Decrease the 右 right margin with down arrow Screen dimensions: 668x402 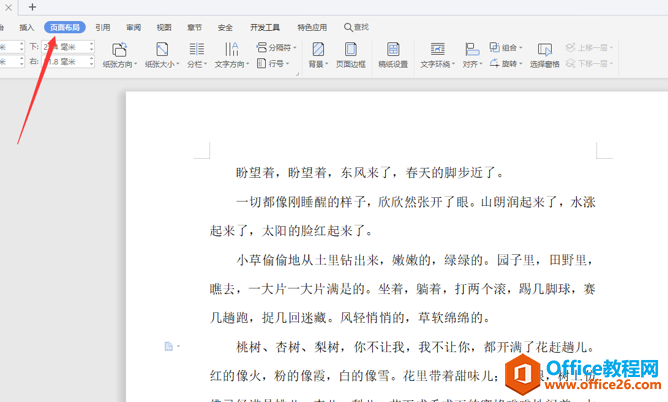pyautogui.click(x=92, y=65)
